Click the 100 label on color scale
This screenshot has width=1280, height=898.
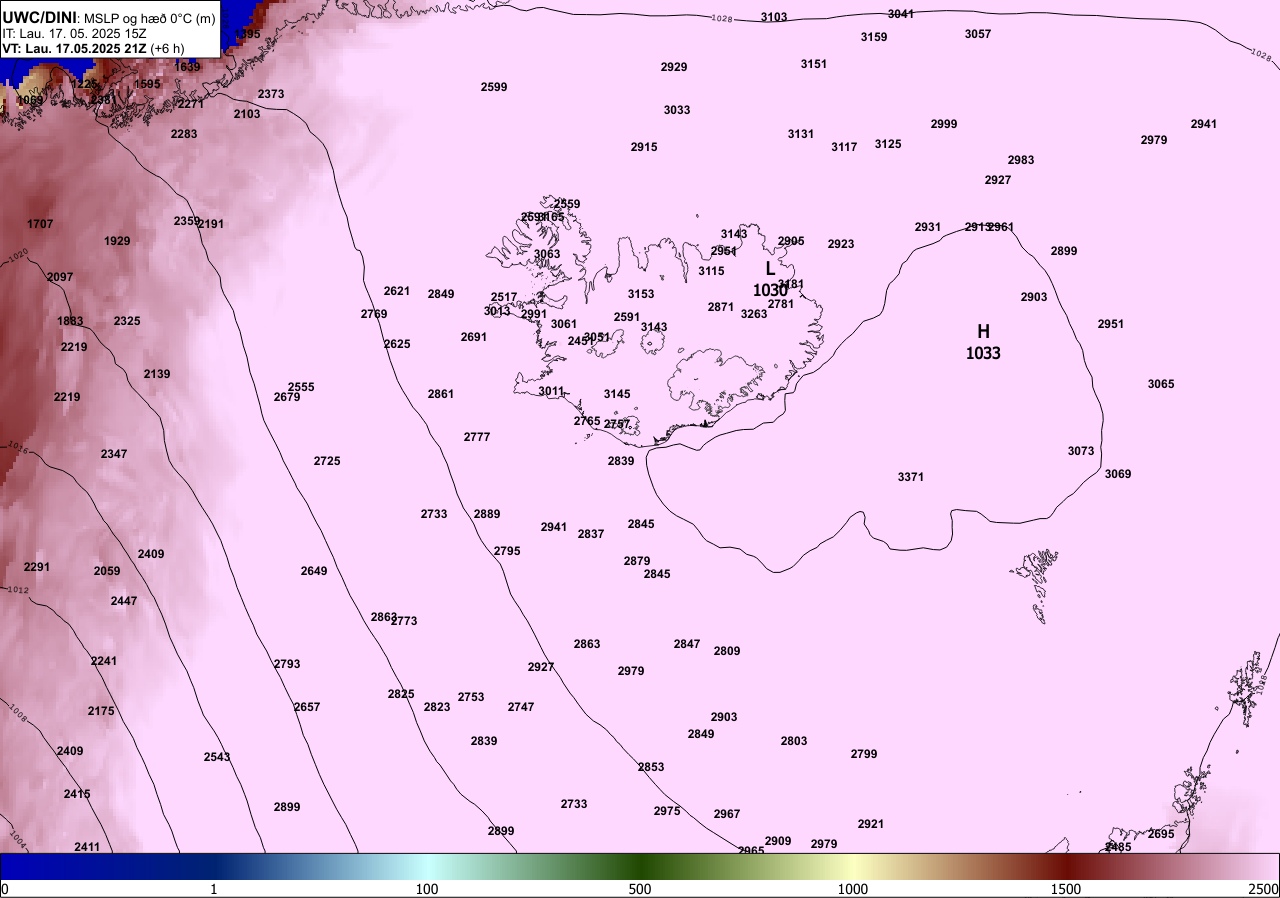point(427,889)
